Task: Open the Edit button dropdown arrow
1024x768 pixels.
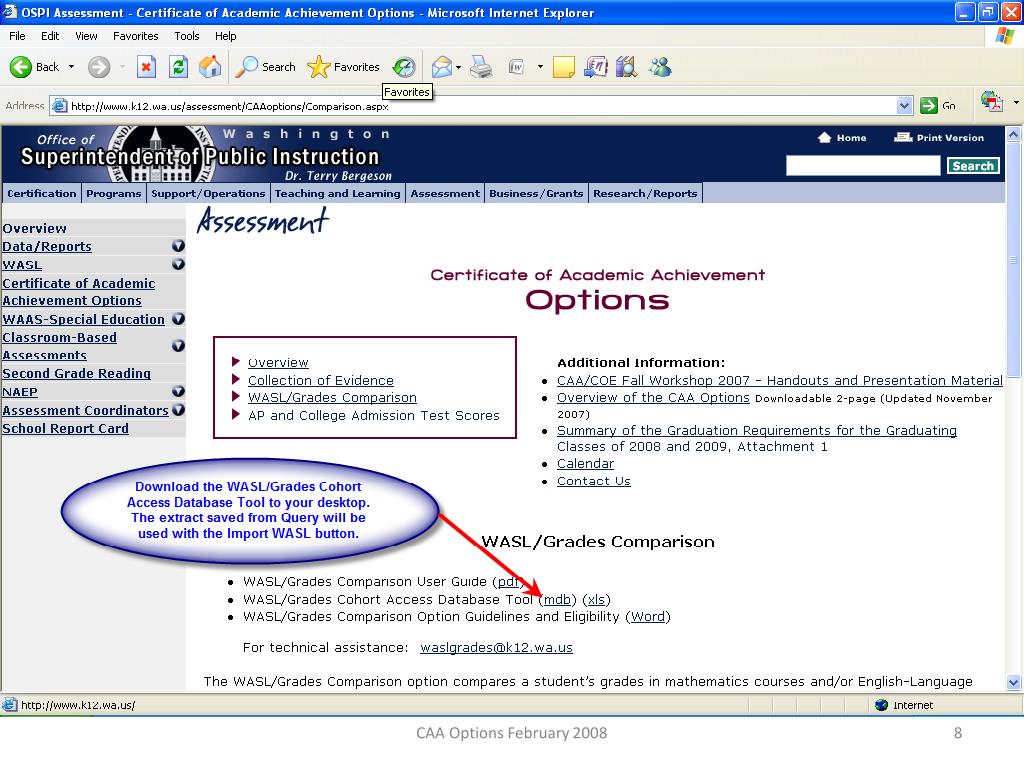Action: coord(540,67)
